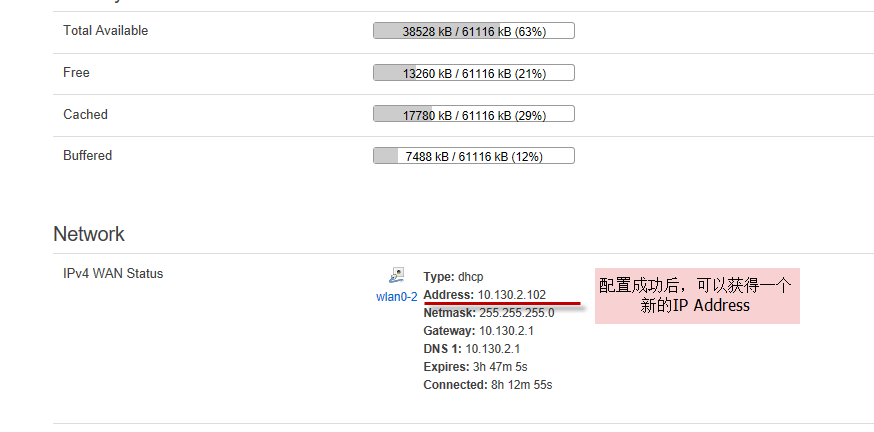This screenshot has width=874, height=432.
Task: Click the Free row label
Action: (76, 72)
